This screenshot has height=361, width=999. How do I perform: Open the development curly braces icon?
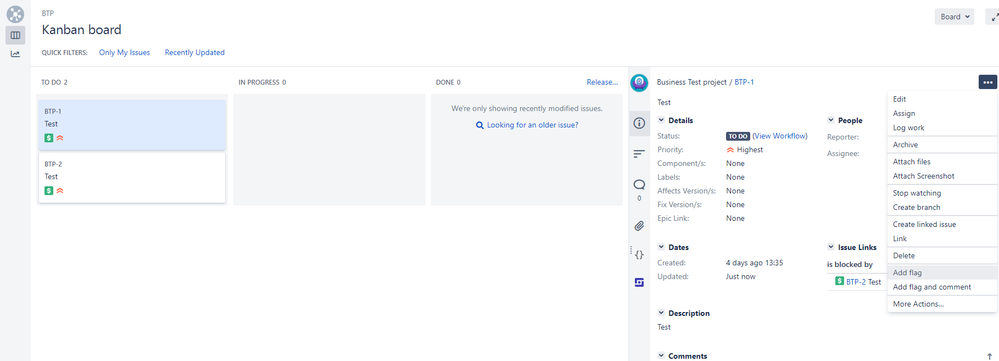click(x=639, y=254)
